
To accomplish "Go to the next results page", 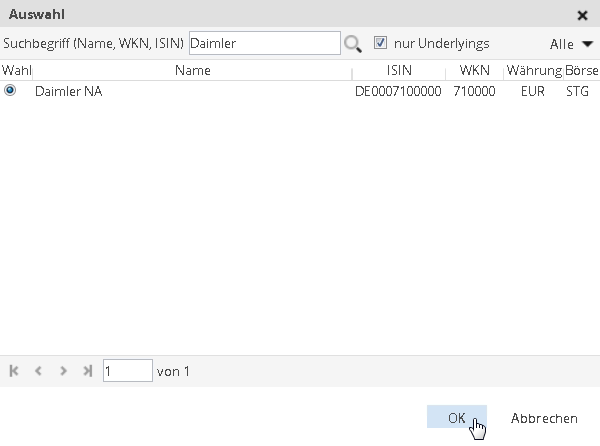I will click(x=64, y=371).
